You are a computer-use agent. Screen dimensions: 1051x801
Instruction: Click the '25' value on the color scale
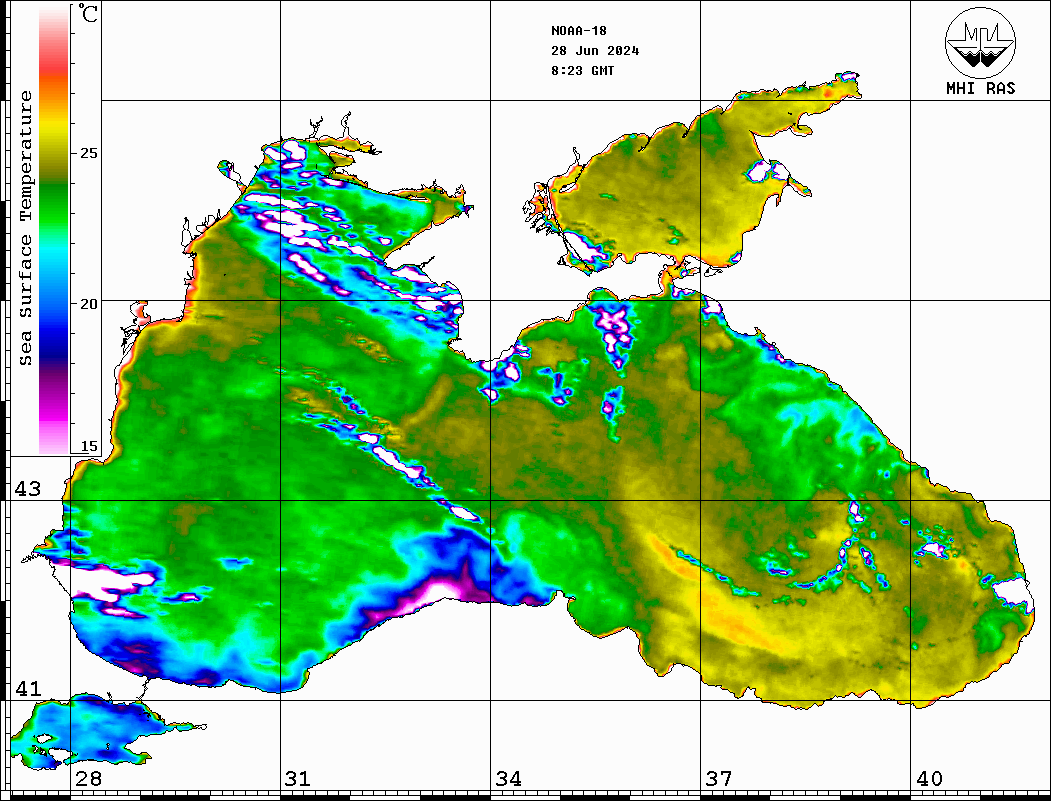[88, 153]
